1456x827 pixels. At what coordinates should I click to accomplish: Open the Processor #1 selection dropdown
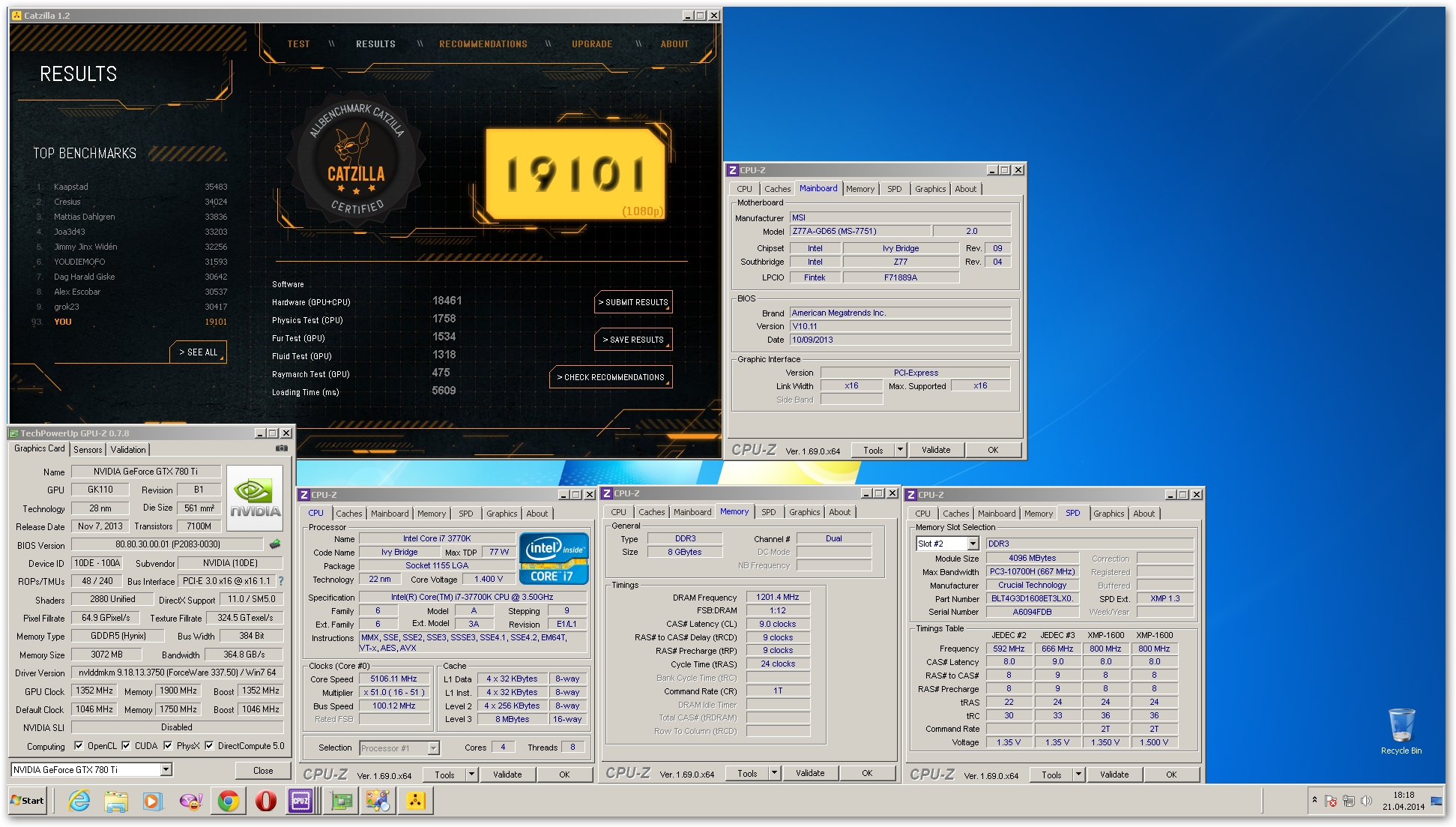[433, 748]
